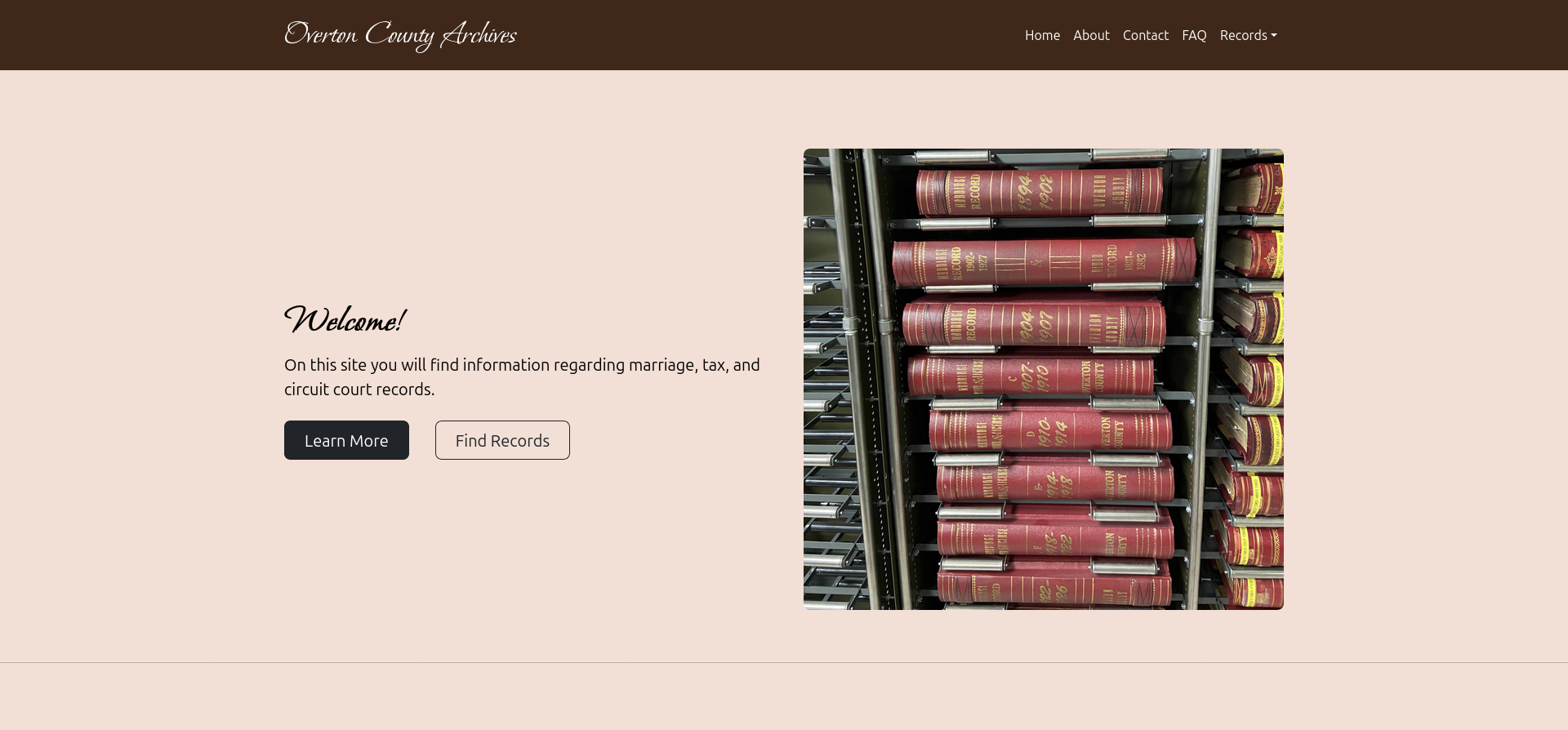Click the site description paragraph text
1568x730 pixels.
[522, 376]
